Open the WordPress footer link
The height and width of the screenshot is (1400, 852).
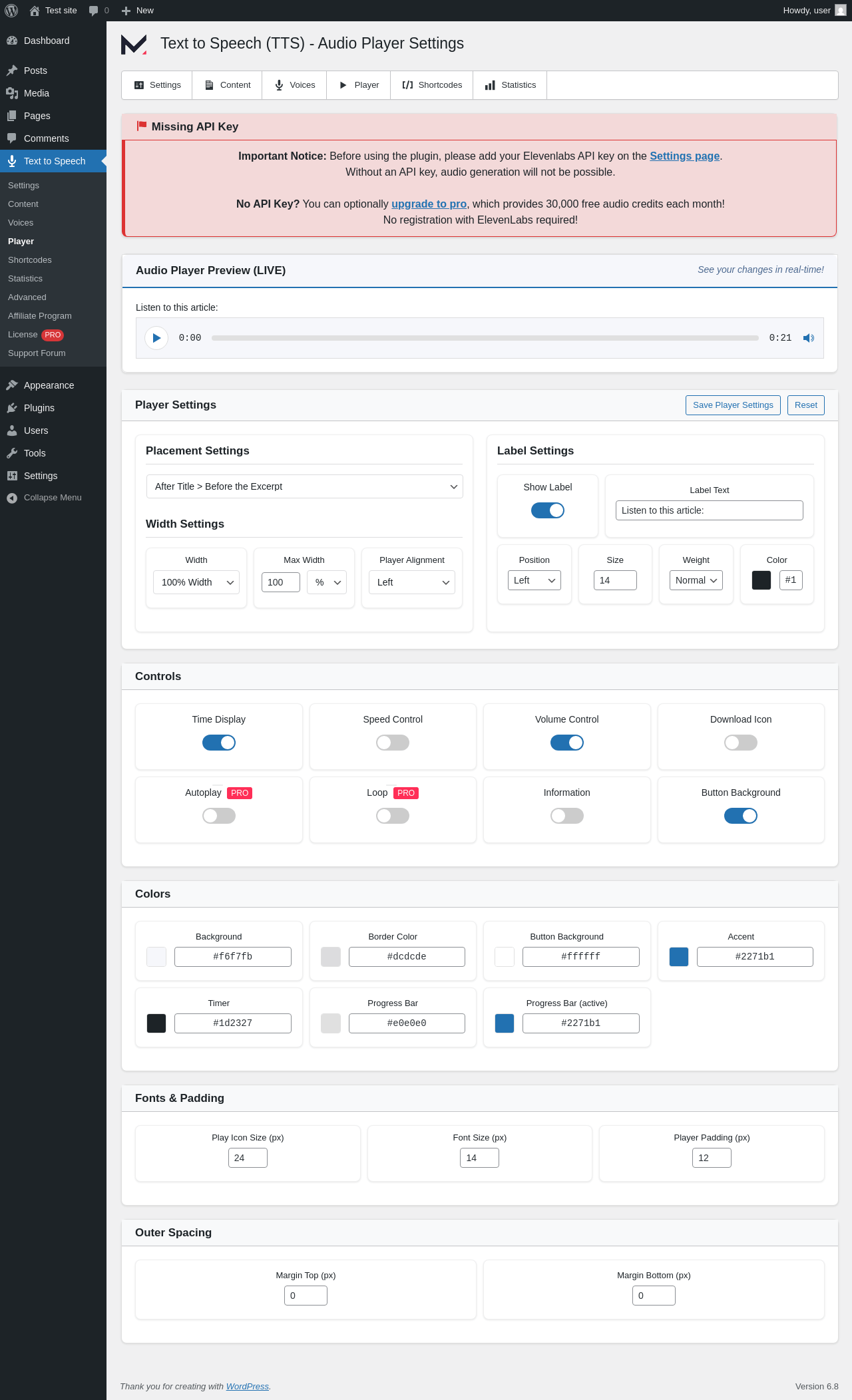point(248,1386)
